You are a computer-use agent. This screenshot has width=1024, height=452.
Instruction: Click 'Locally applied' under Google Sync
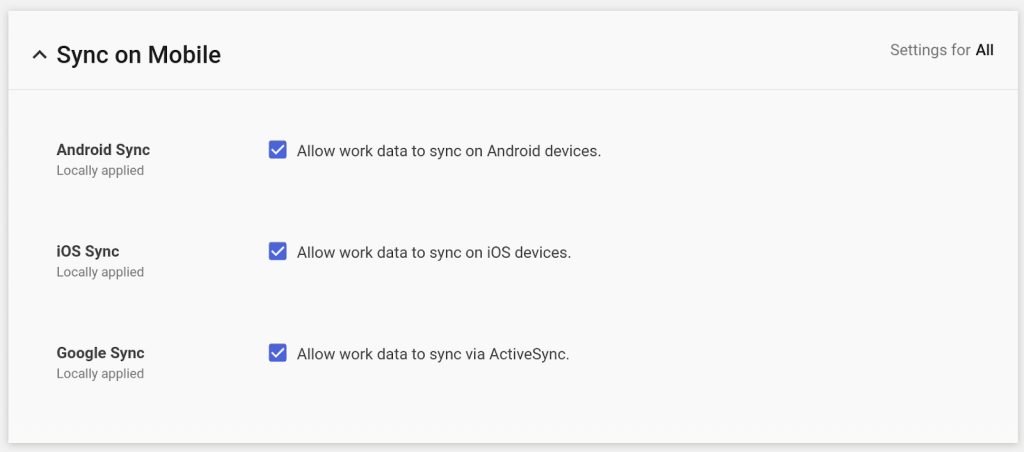(x=100, y=374)
